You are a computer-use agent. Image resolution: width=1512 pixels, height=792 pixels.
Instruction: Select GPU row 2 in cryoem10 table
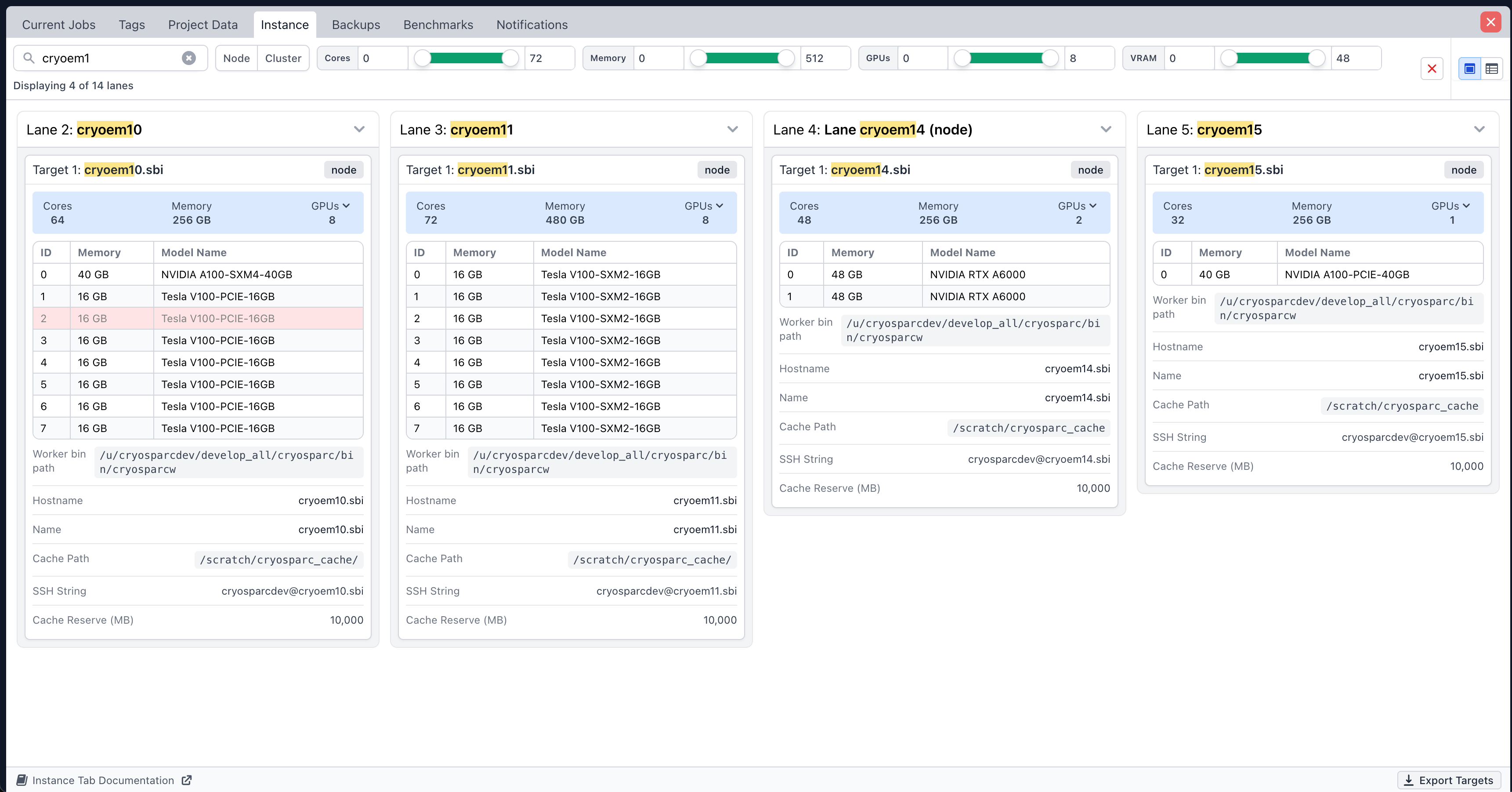coord(198,319)
